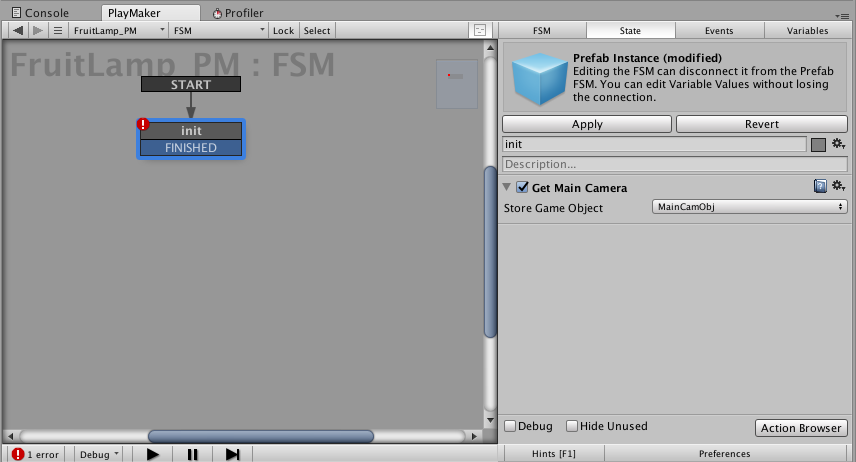
Task: Collapse the Get Main Camera action
Action: pos(507,187)
